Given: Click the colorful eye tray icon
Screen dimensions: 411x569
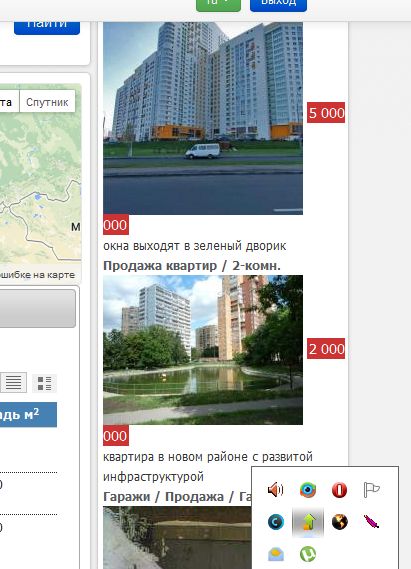Looking at the screenshot, I should click(x=308, y=490).
